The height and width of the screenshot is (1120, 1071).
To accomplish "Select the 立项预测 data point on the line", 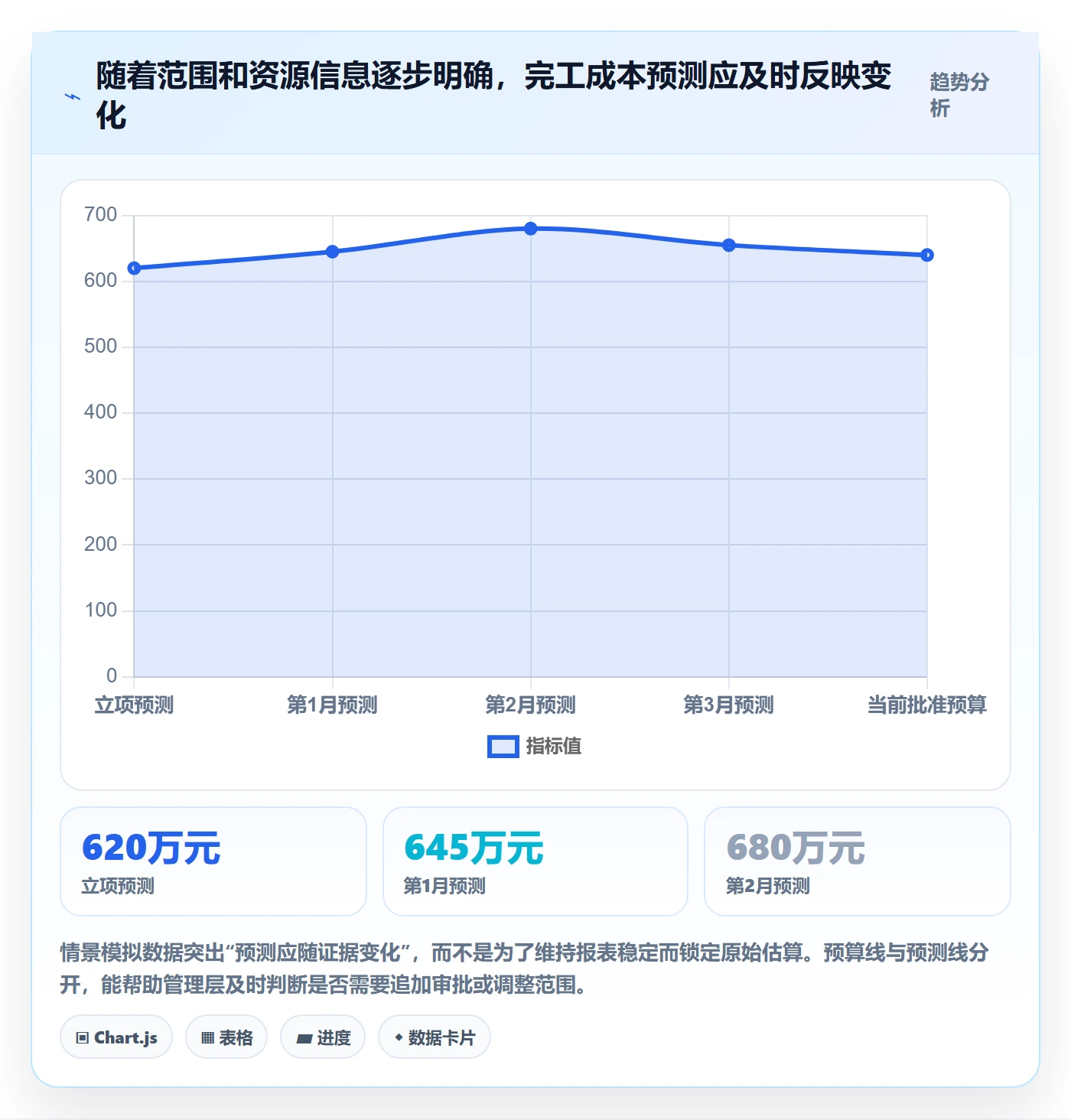I will click(135, 269).
